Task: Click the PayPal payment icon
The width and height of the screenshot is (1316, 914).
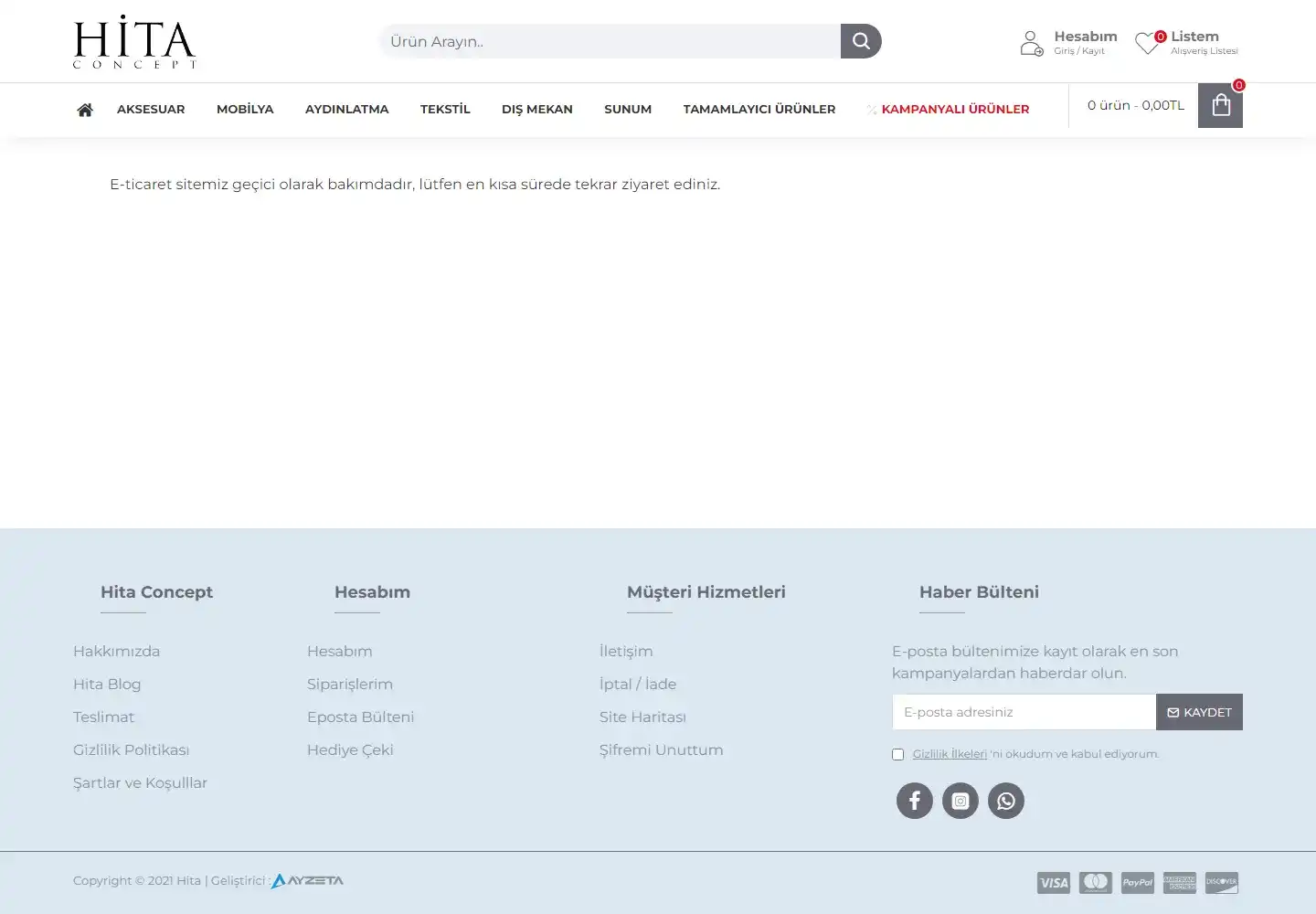Action: pos(1138,882)
